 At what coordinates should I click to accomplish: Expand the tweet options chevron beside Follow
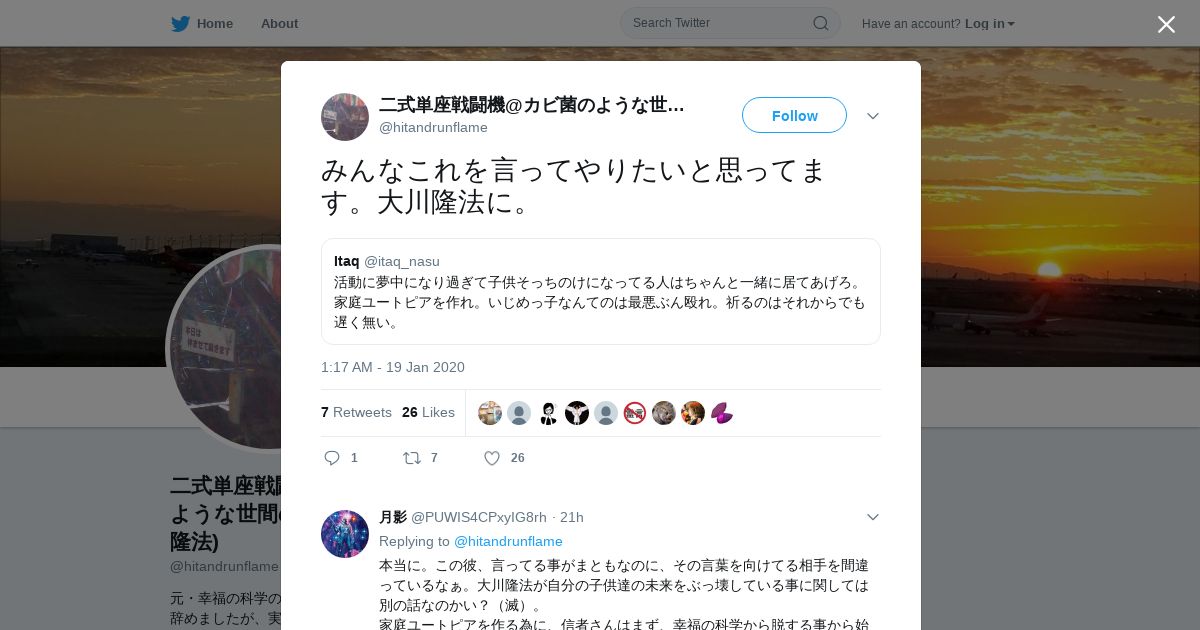[x=872, y=116]
